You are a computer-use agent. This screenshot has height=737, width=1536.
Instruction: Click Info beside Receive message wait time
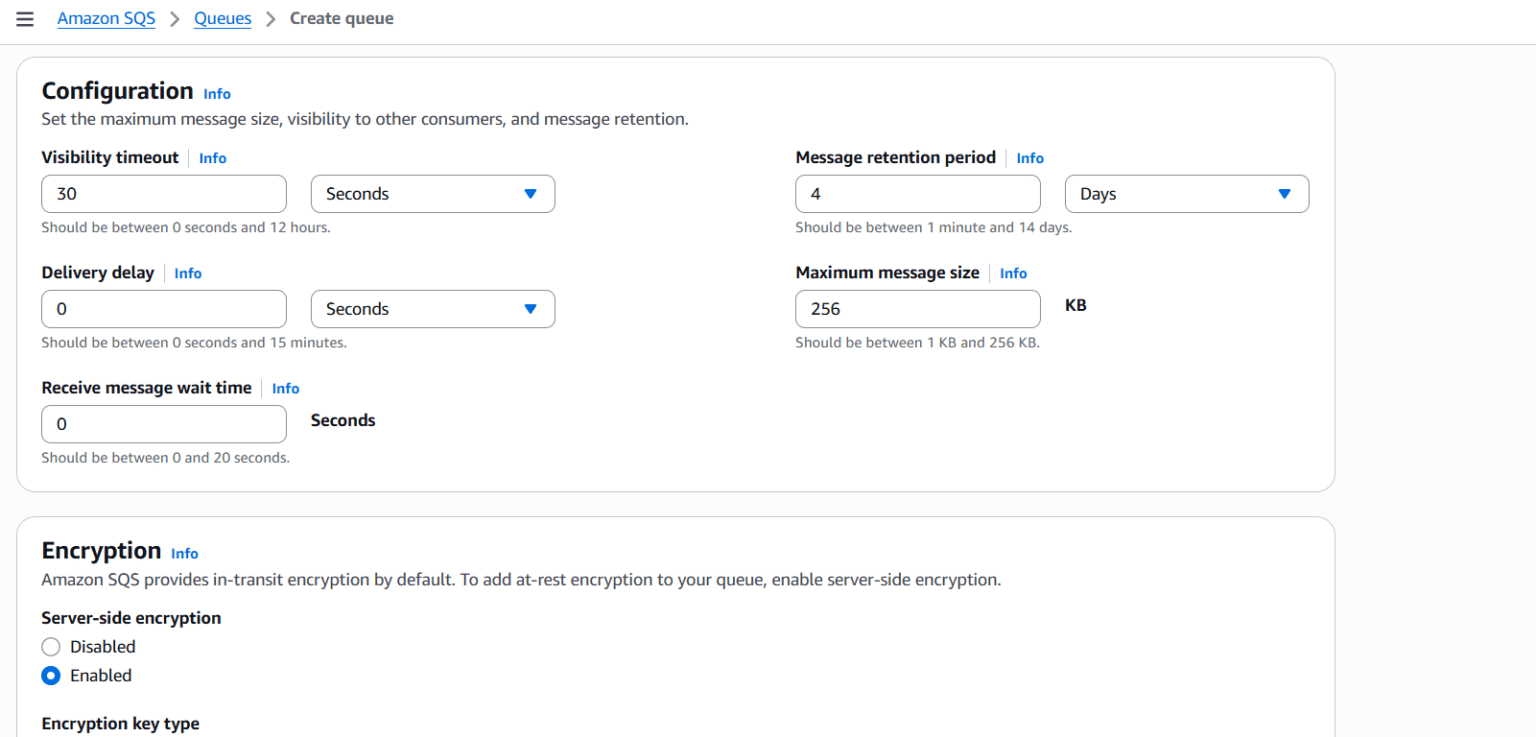[x=285, y=388]
